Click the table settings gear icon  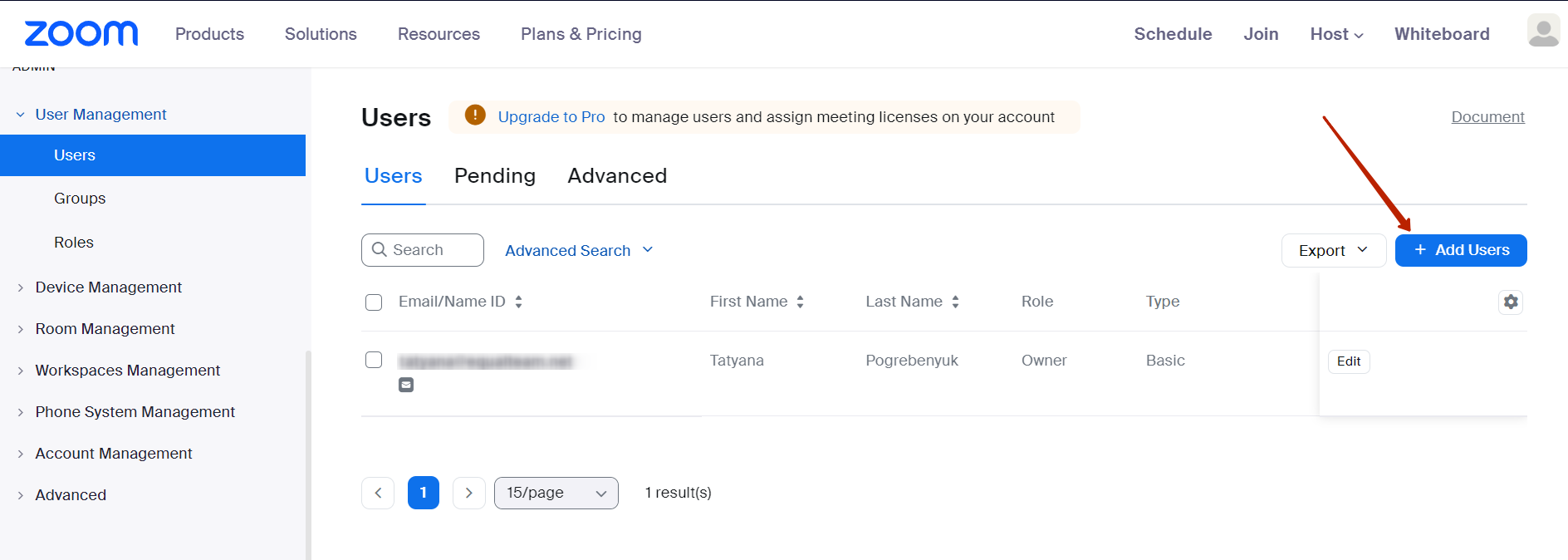(x=1511, y=302)
